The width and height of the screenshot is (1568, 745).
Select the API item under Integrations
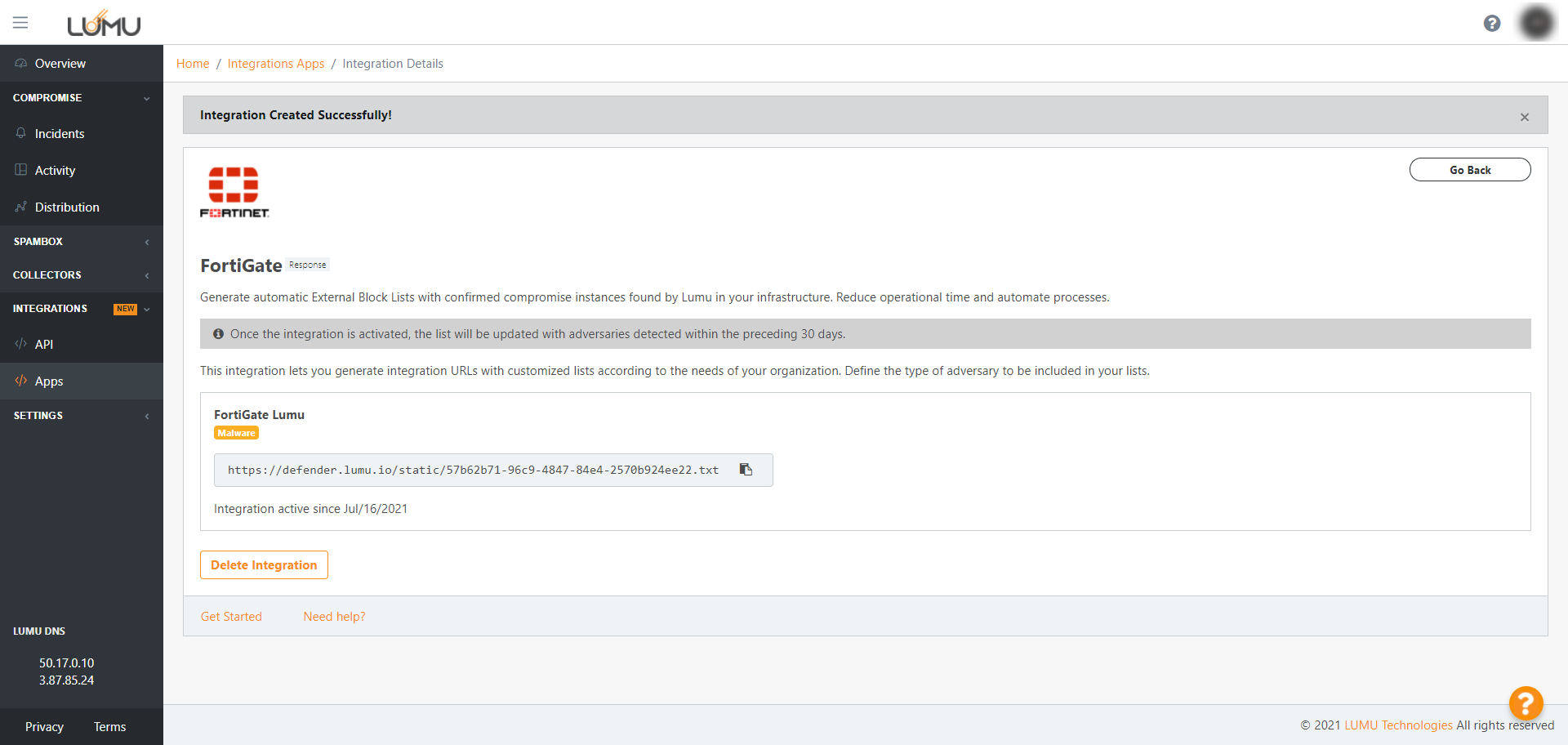pos(44,345)
